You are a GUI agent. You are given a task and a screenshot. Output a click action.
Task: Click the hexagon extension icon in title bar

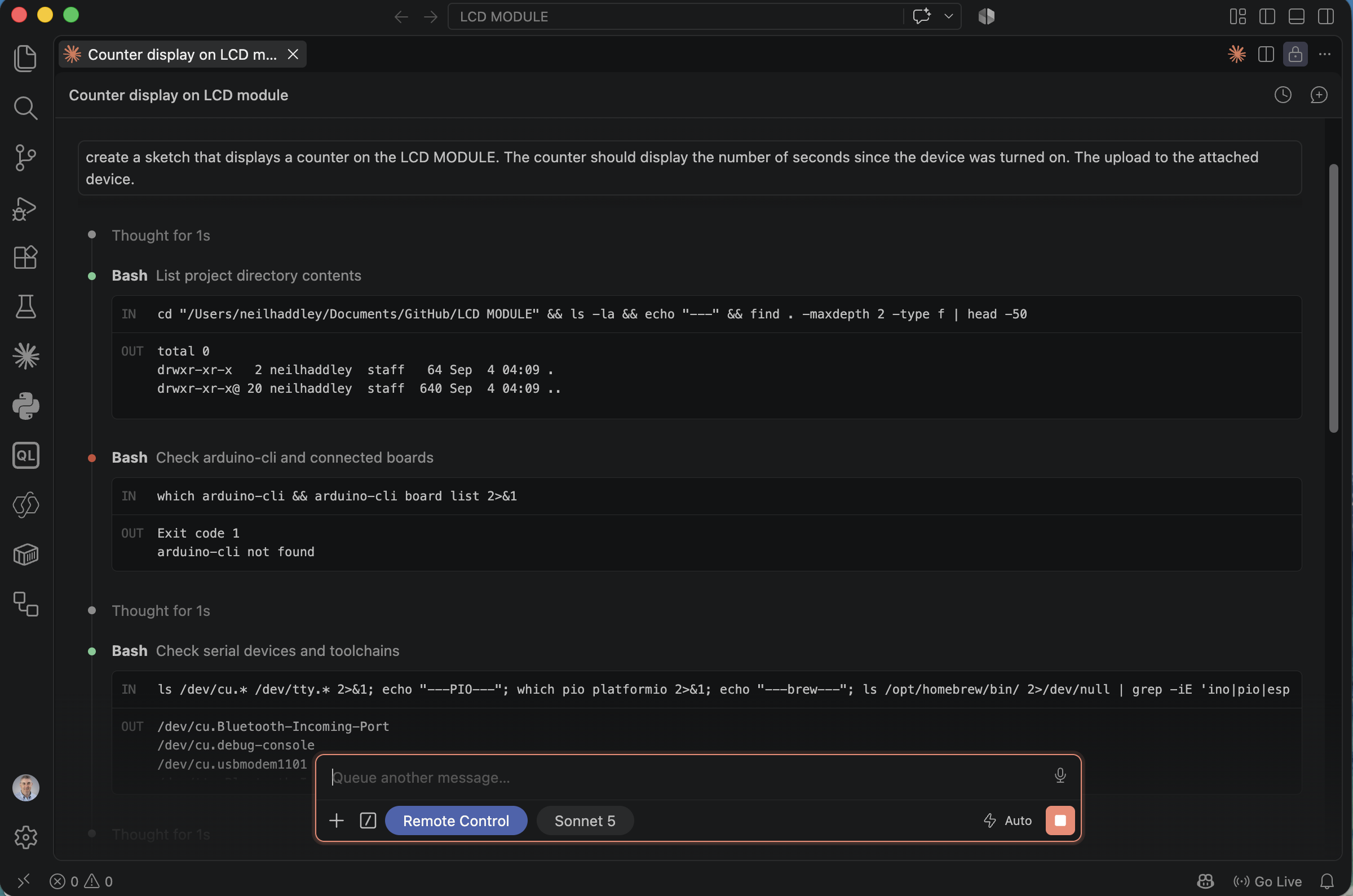click(x=987, y=16)
